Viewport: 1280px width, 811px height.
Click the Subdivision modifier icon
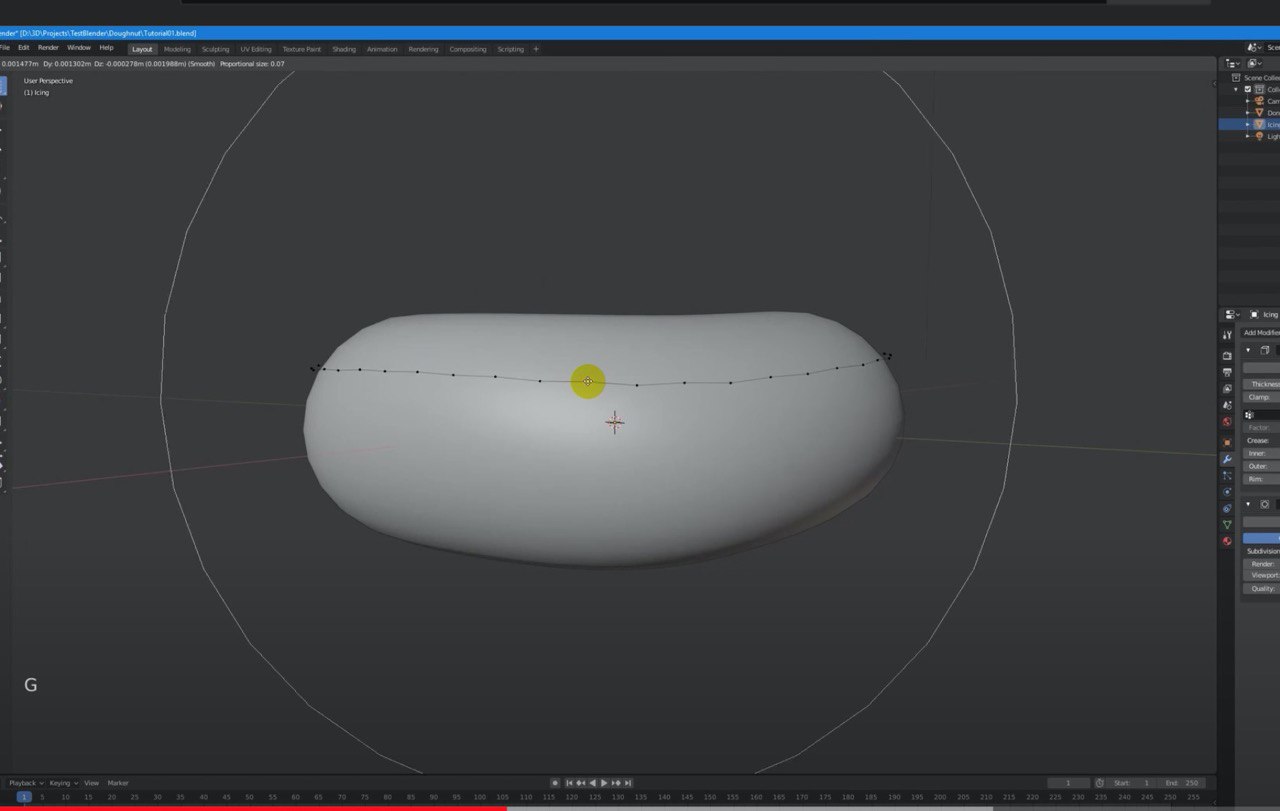[x=1265, y=504]
